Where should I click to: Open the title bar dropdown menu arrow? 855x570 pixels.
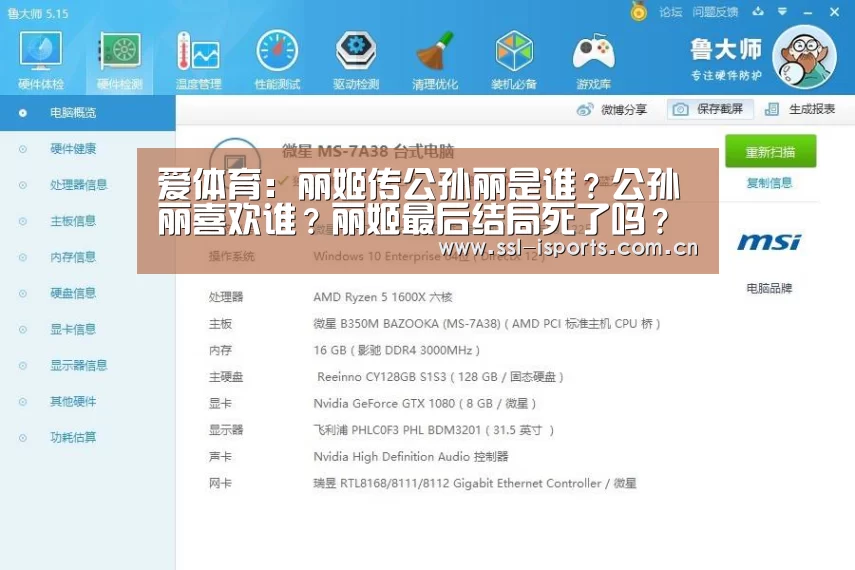[x=782, y=11]
